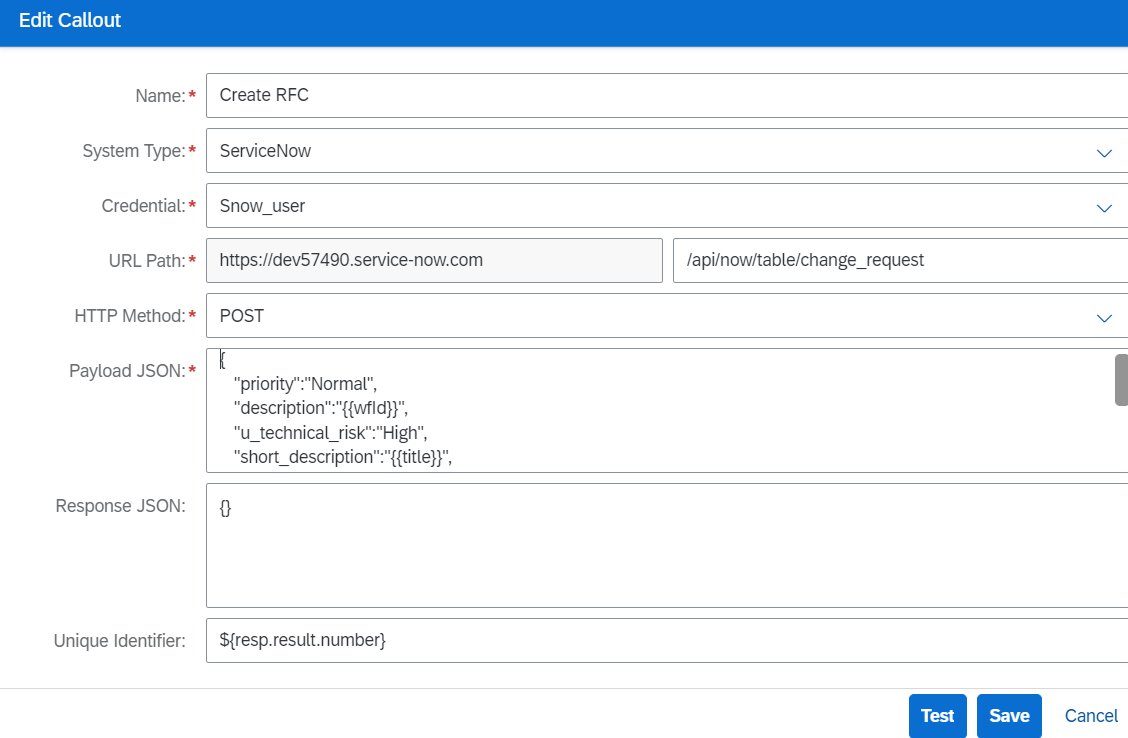Image resolution: width=1128 pixels, height=738 pixels.
Task: Cancel editing the callout
Action: pos(1091,716)
